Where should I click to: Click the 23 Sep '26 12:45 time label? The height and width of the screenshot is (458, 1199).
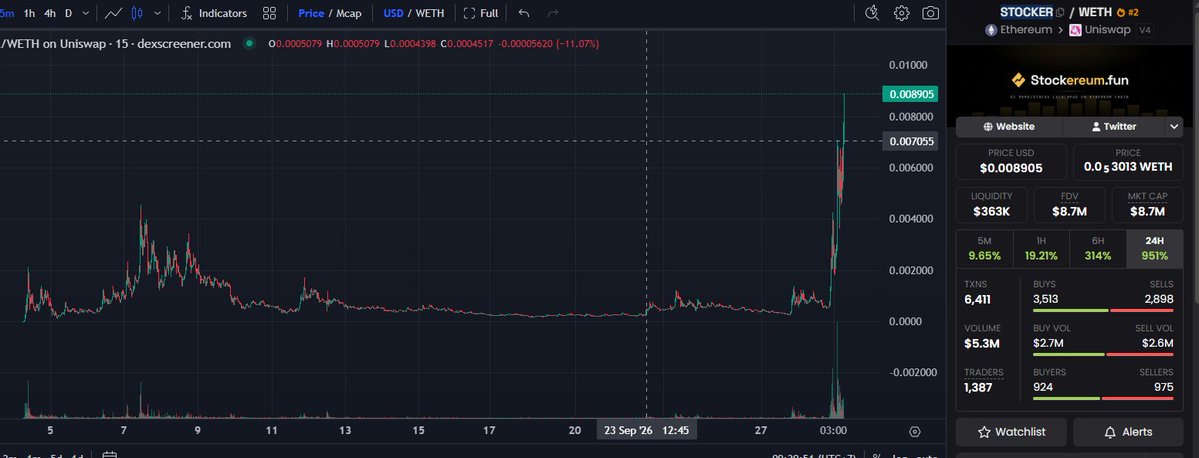(x=647, y=430)
